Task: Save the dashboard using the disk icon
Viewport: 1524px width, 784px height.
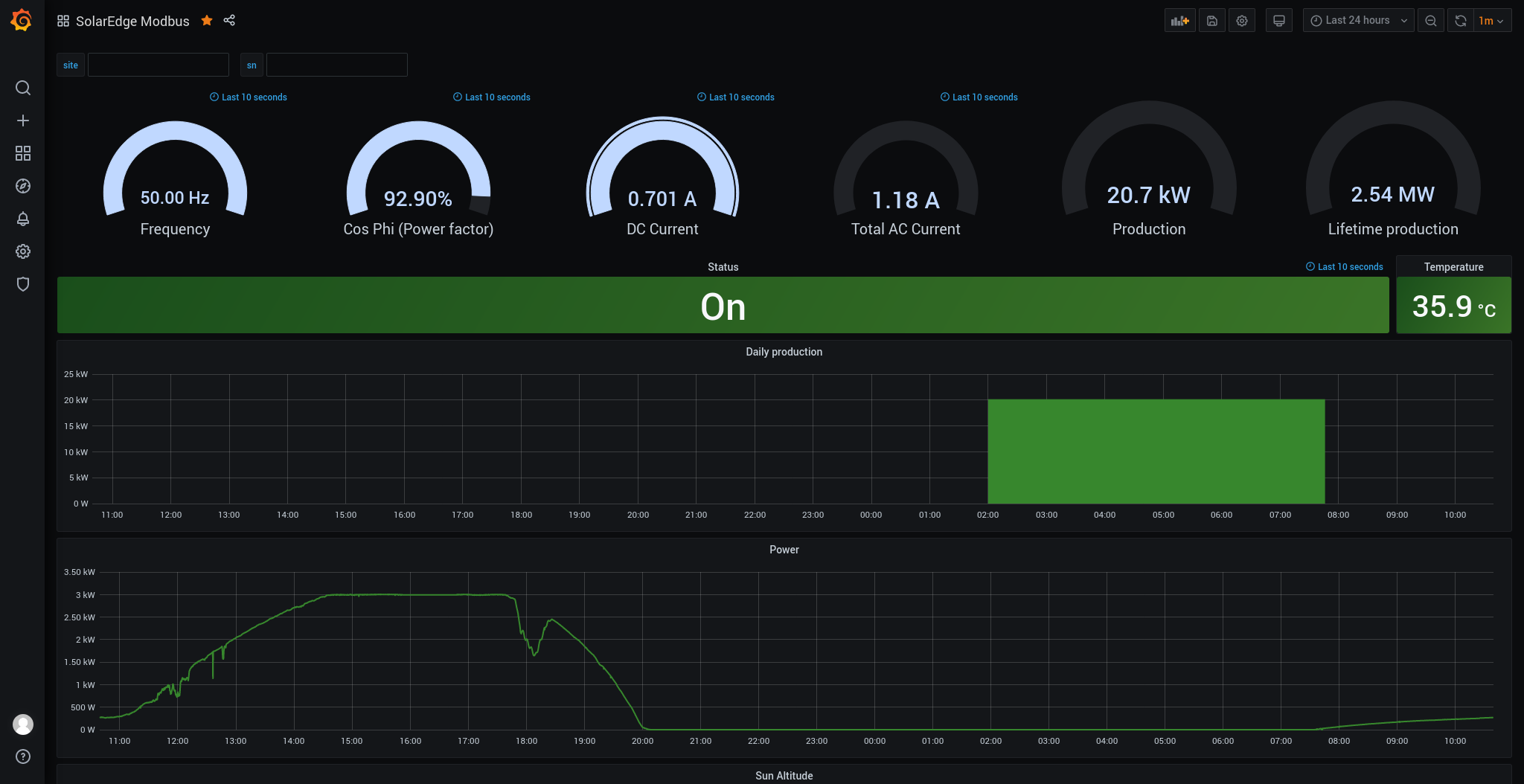Action: (1212, 21)
